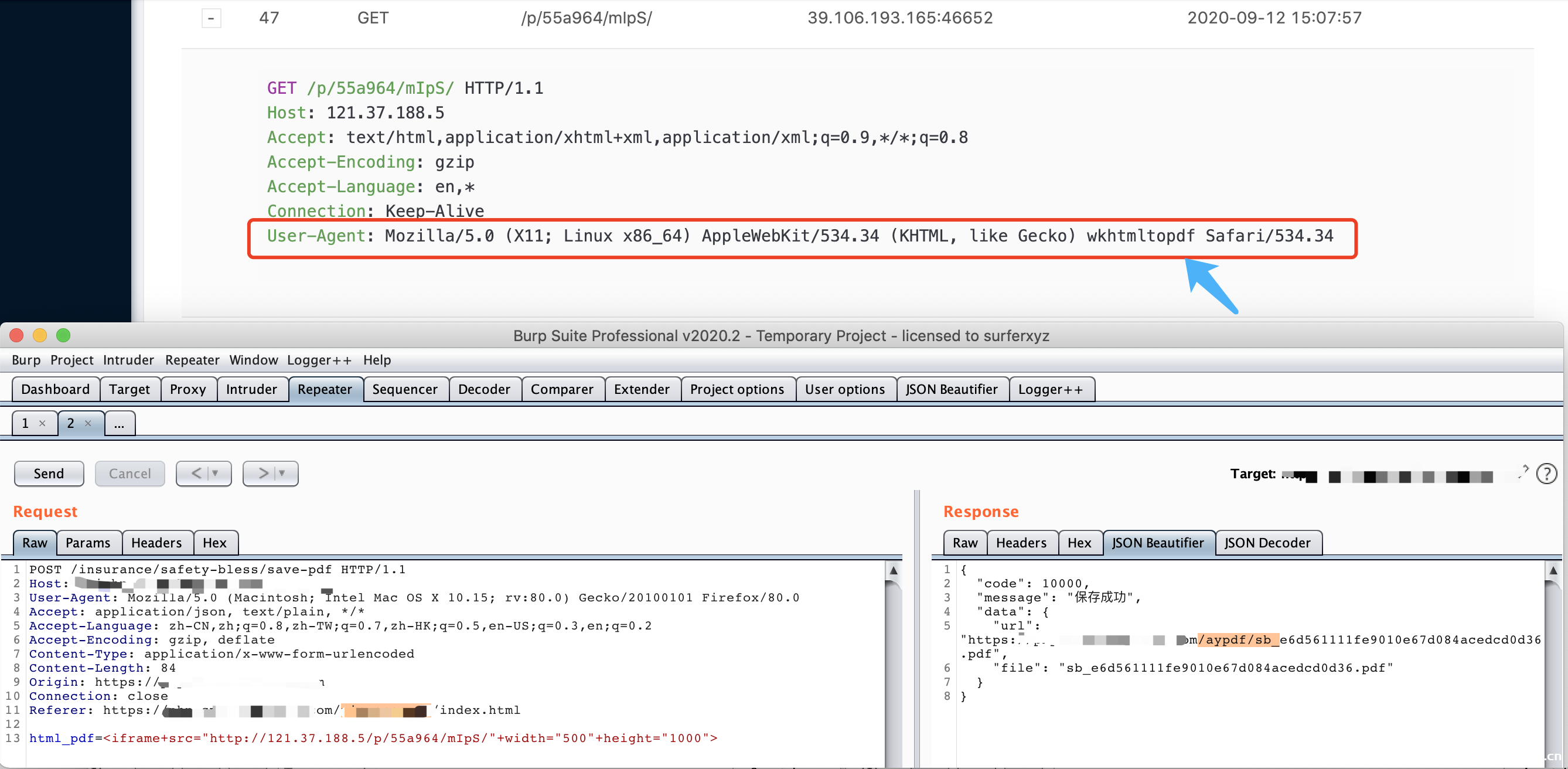1568x769 pixels.
Task: Switch to the Decoder tab
Action: click(x=483, y=389)
